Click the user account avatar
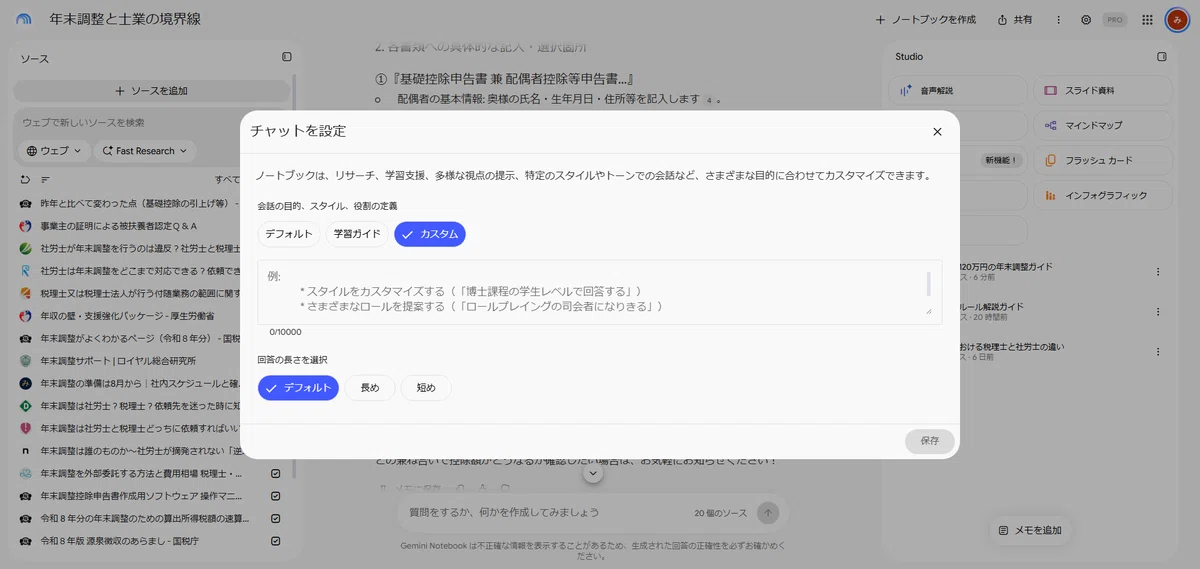Screen dimensions: 1200x569 click(x=1177, y=20)
